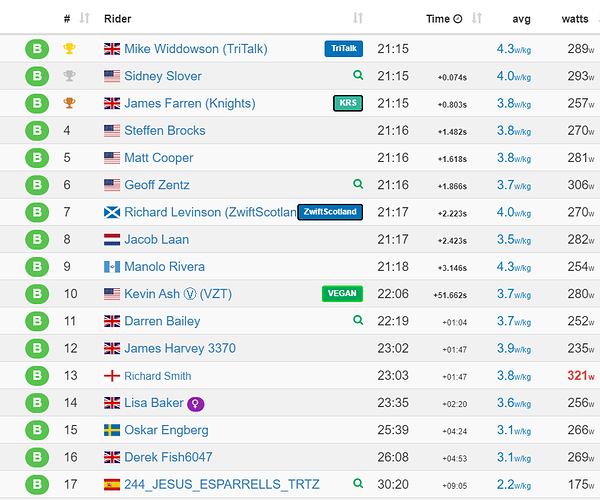This screenshot has height=500, width=600.
Task: Open Richard Smith's rider profile link
Action: pyautogui.click(x=157, y=376)
